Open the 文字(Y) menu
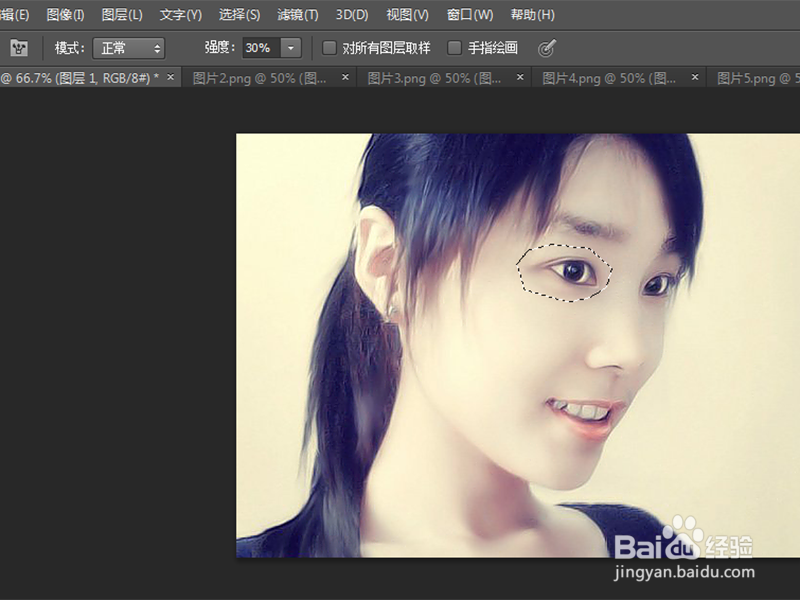 coord(181,15)
